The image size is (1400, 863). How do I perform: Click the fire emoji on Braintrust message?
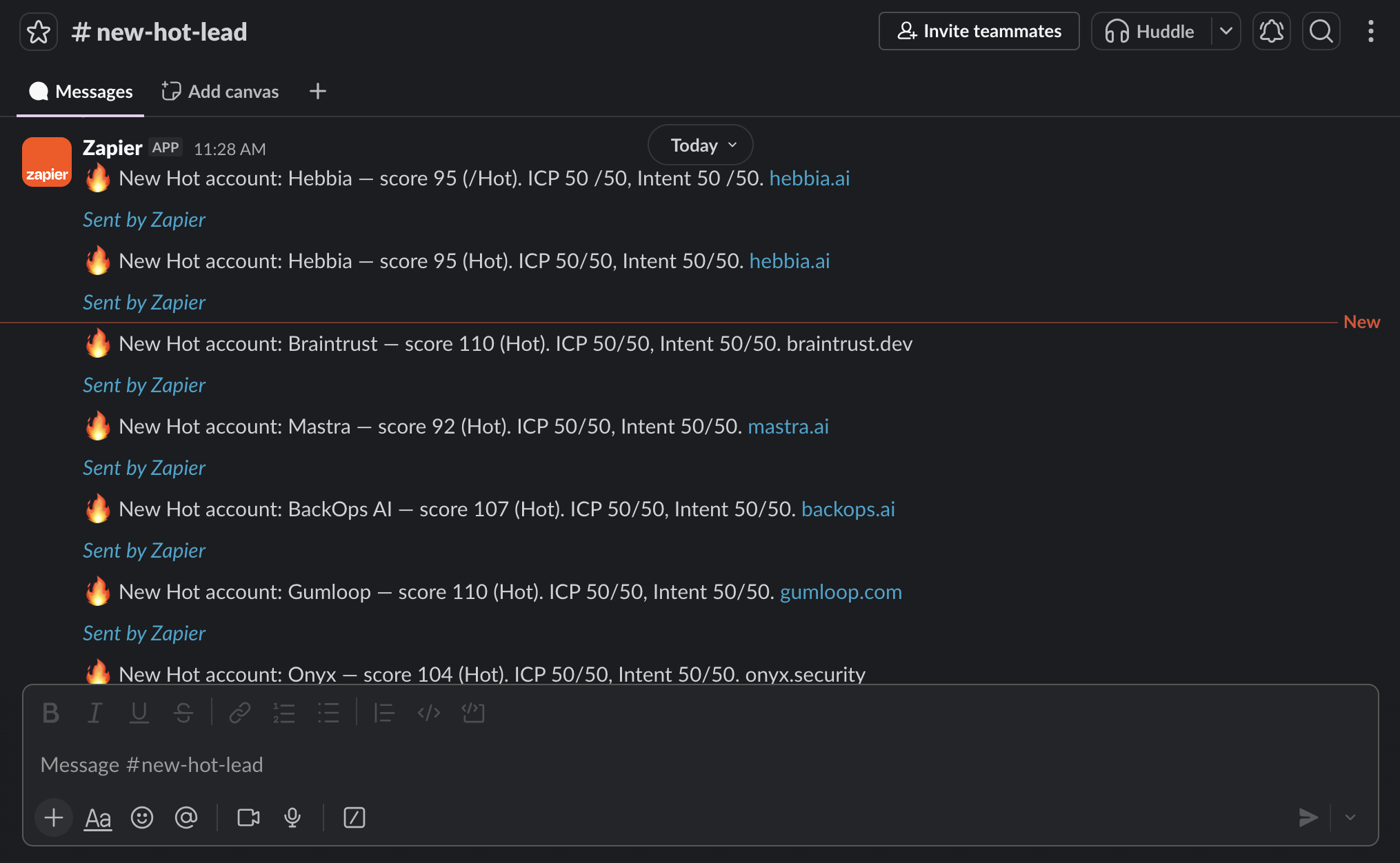pos(98,343)
